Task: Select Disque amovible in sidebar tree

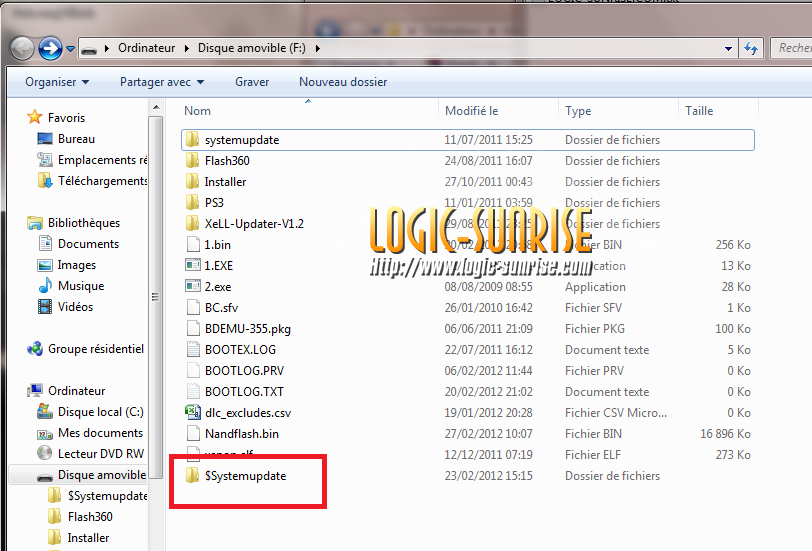Action: [x=102, y=475]
